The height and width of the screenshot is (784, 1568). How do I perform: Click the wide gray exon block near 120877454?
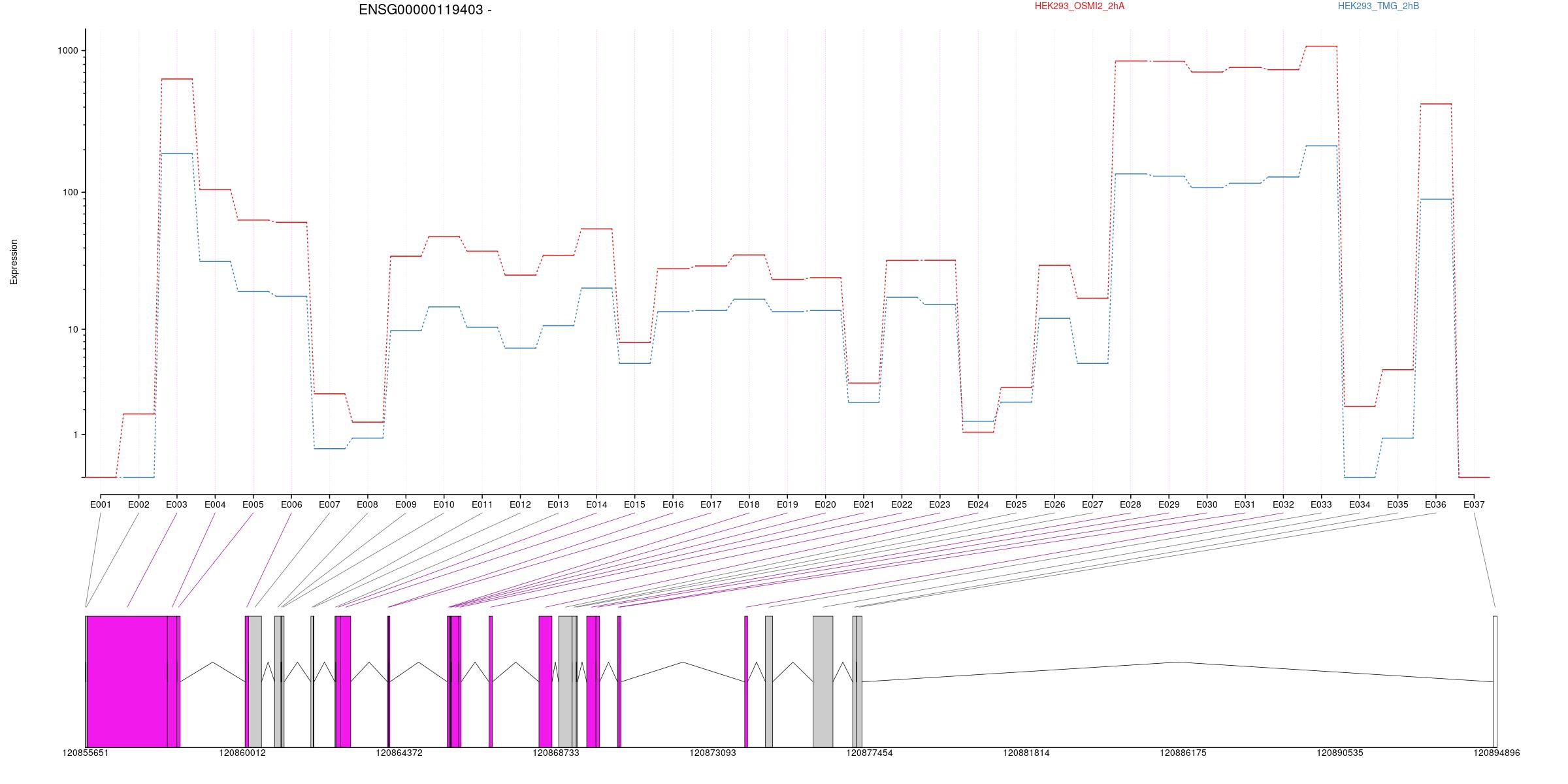point(823,681)
